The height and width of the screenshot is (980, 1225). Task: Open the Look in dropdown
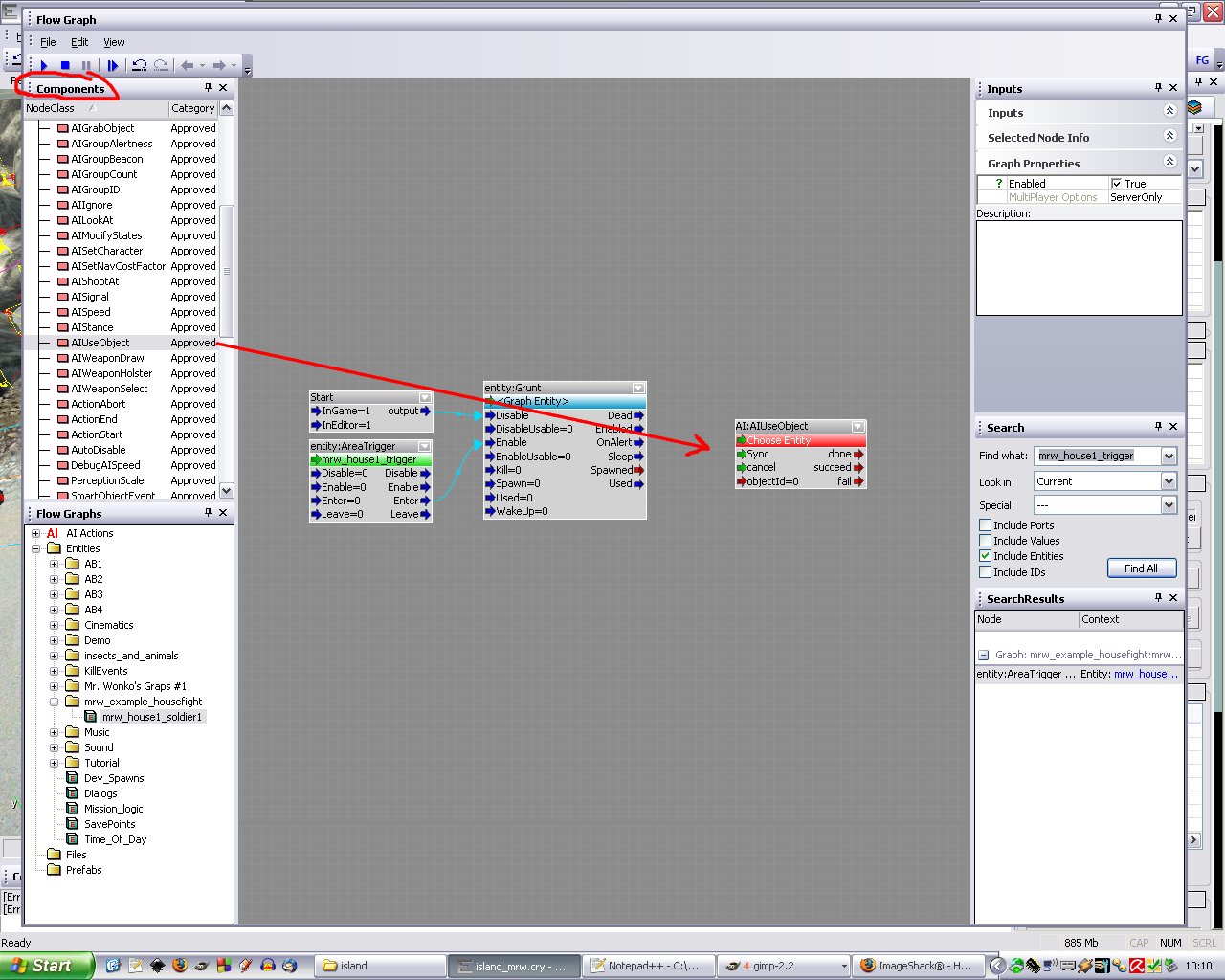[x=1168, y=481]
